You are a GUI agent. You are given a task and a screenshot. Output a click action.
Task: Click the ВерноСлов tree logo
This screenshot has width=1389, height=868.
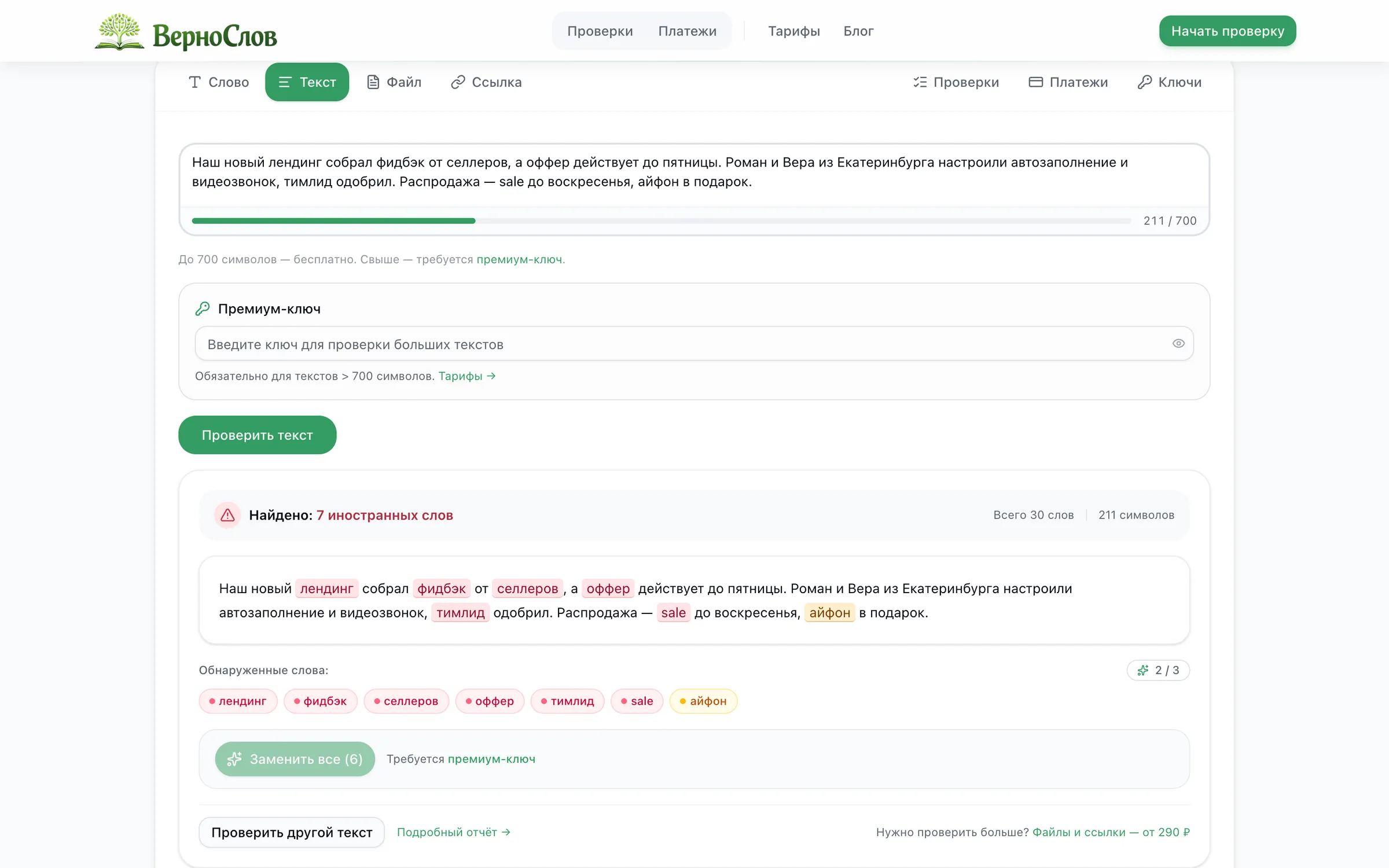[185, 32]
